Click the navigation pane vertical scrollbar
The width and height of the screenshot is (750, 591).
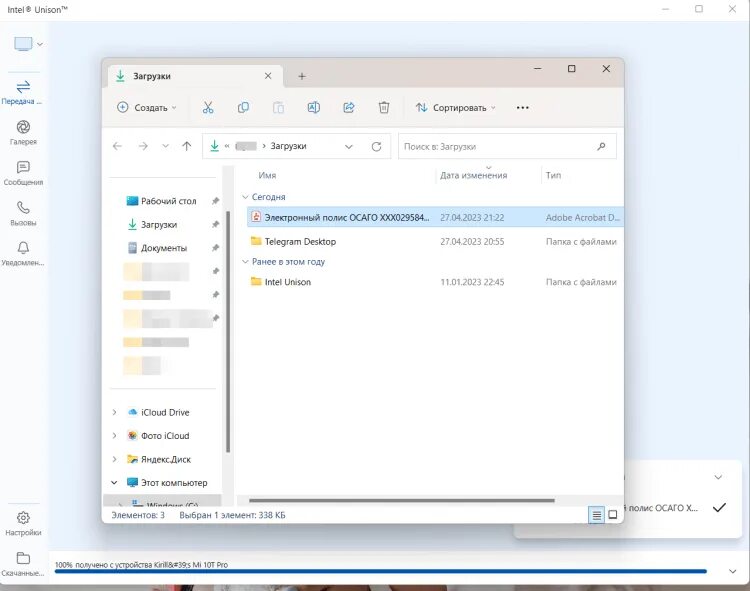point(228,331)
